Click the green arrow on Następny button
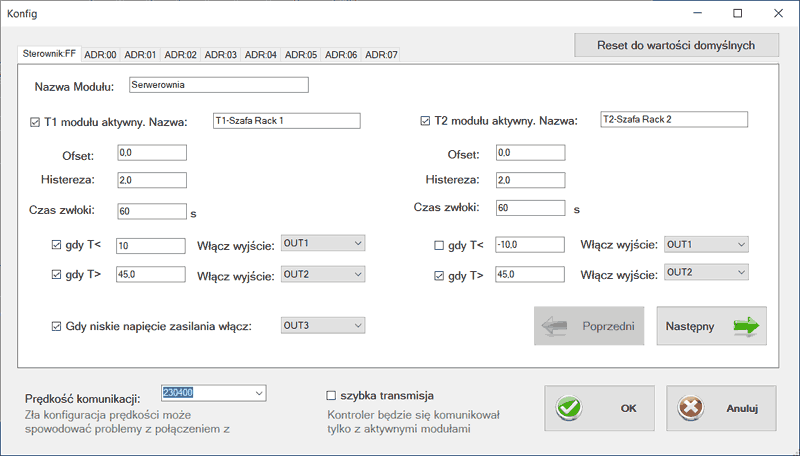800x456 pixels. 745,326
